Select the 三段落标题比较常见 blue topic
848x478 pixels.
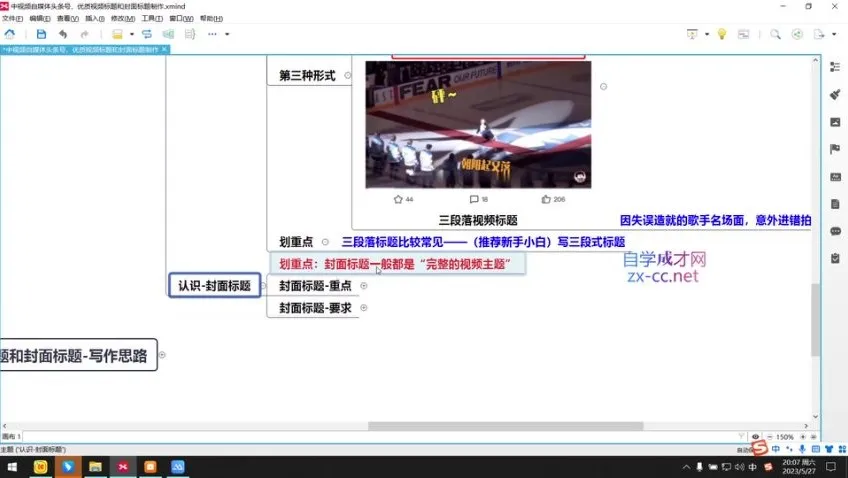coord(483,242)
